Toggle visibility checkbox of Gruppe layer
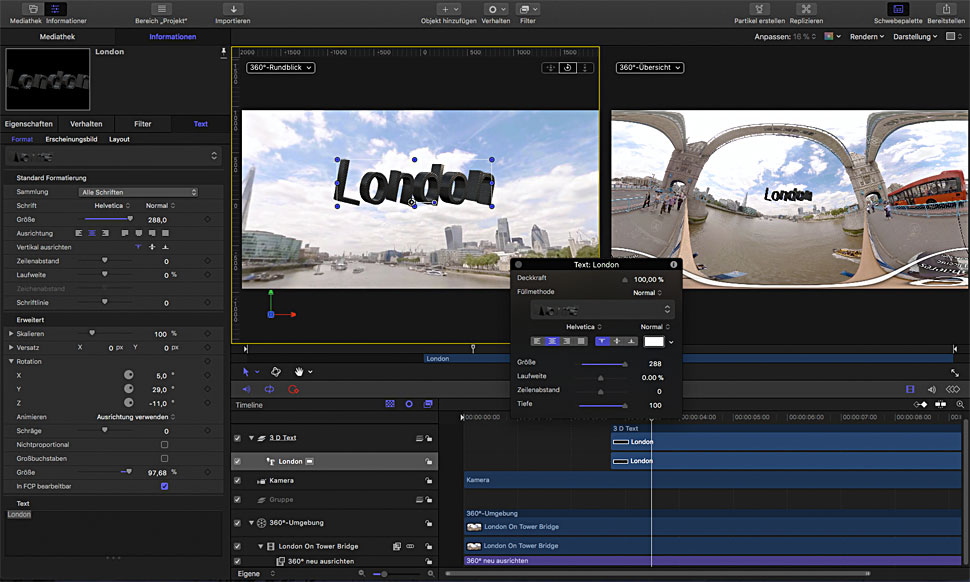 tap(237, 500)
